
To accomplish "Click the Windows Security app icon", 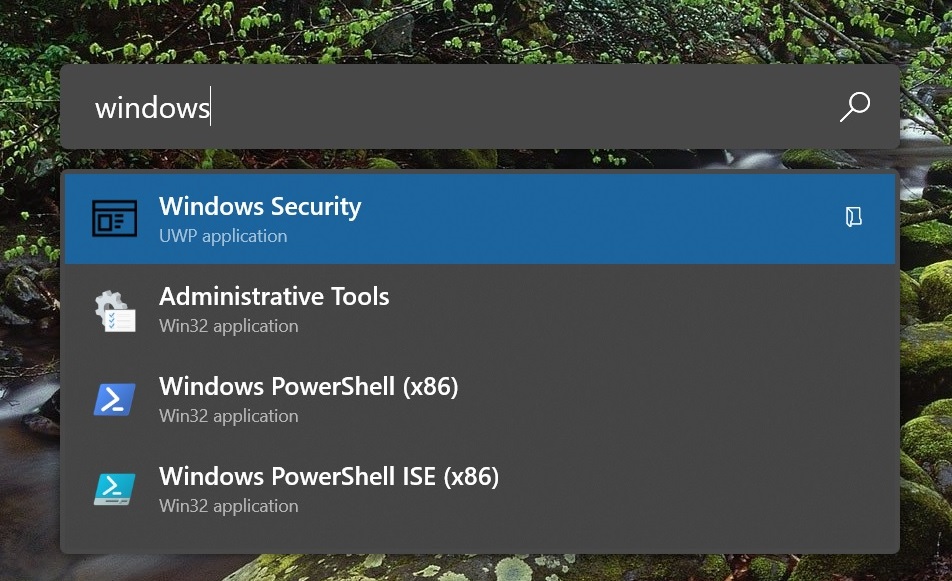I will [x=114, y=218].
